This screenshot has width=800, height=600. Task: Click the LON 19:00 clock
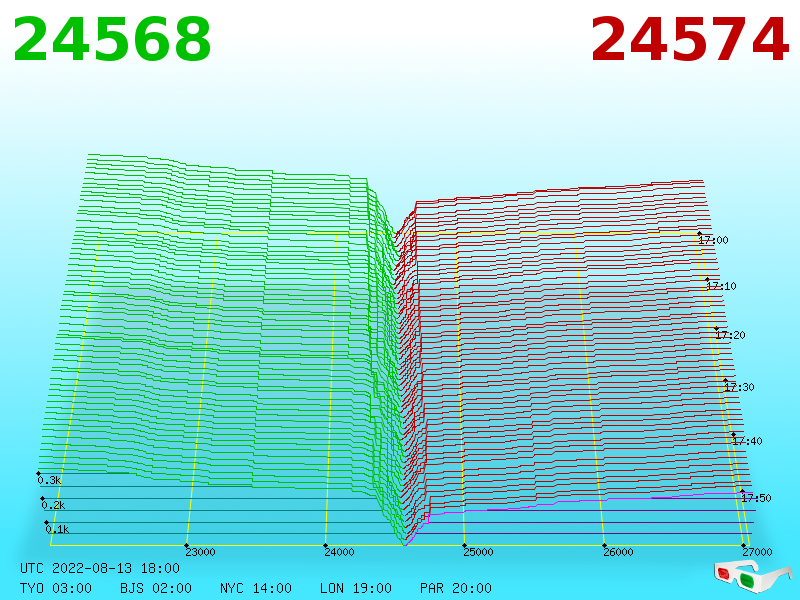click(356, 588)
